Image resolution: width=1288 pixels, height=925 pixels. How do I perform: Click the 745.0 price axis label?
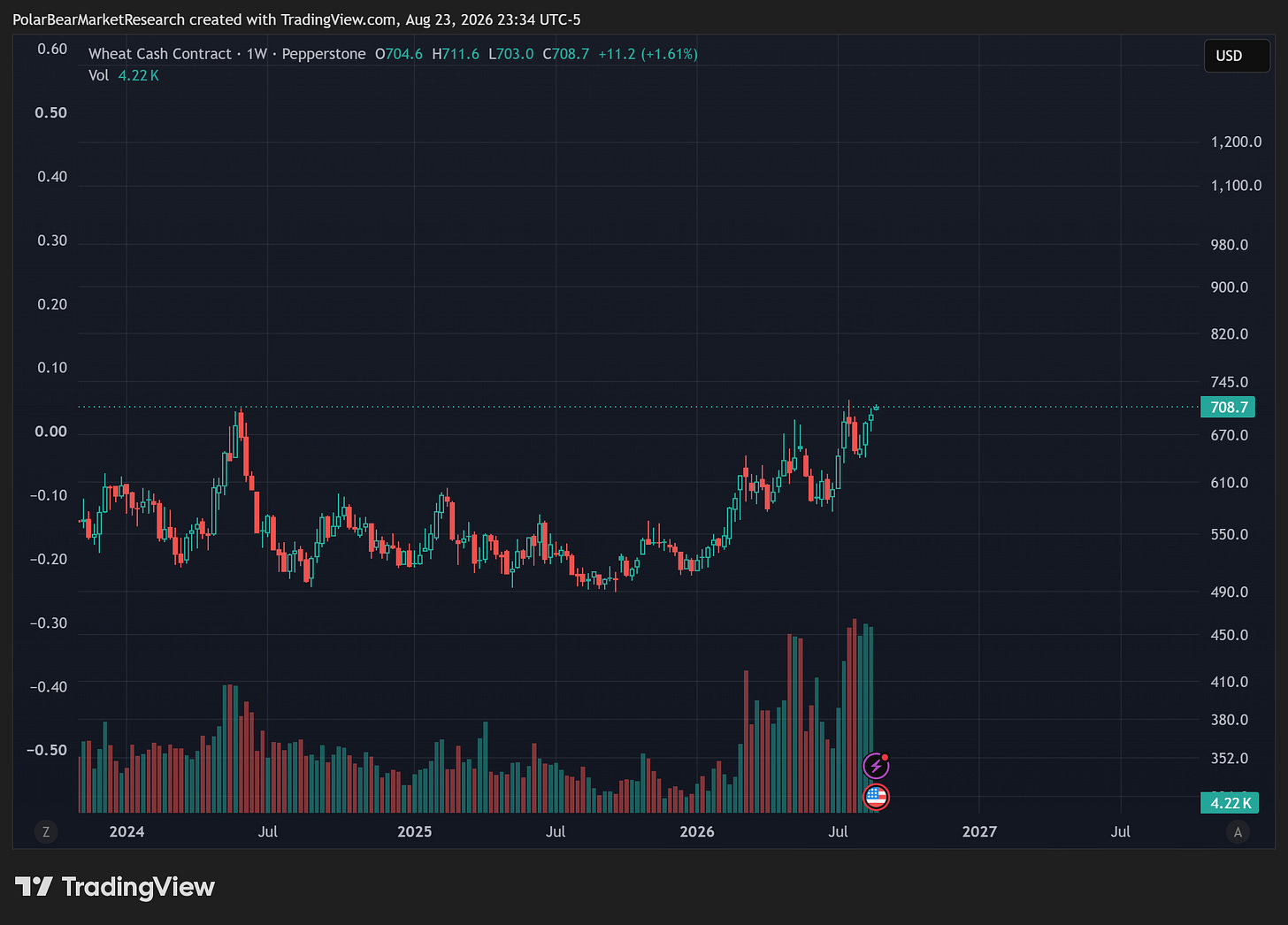point(1230,382)
